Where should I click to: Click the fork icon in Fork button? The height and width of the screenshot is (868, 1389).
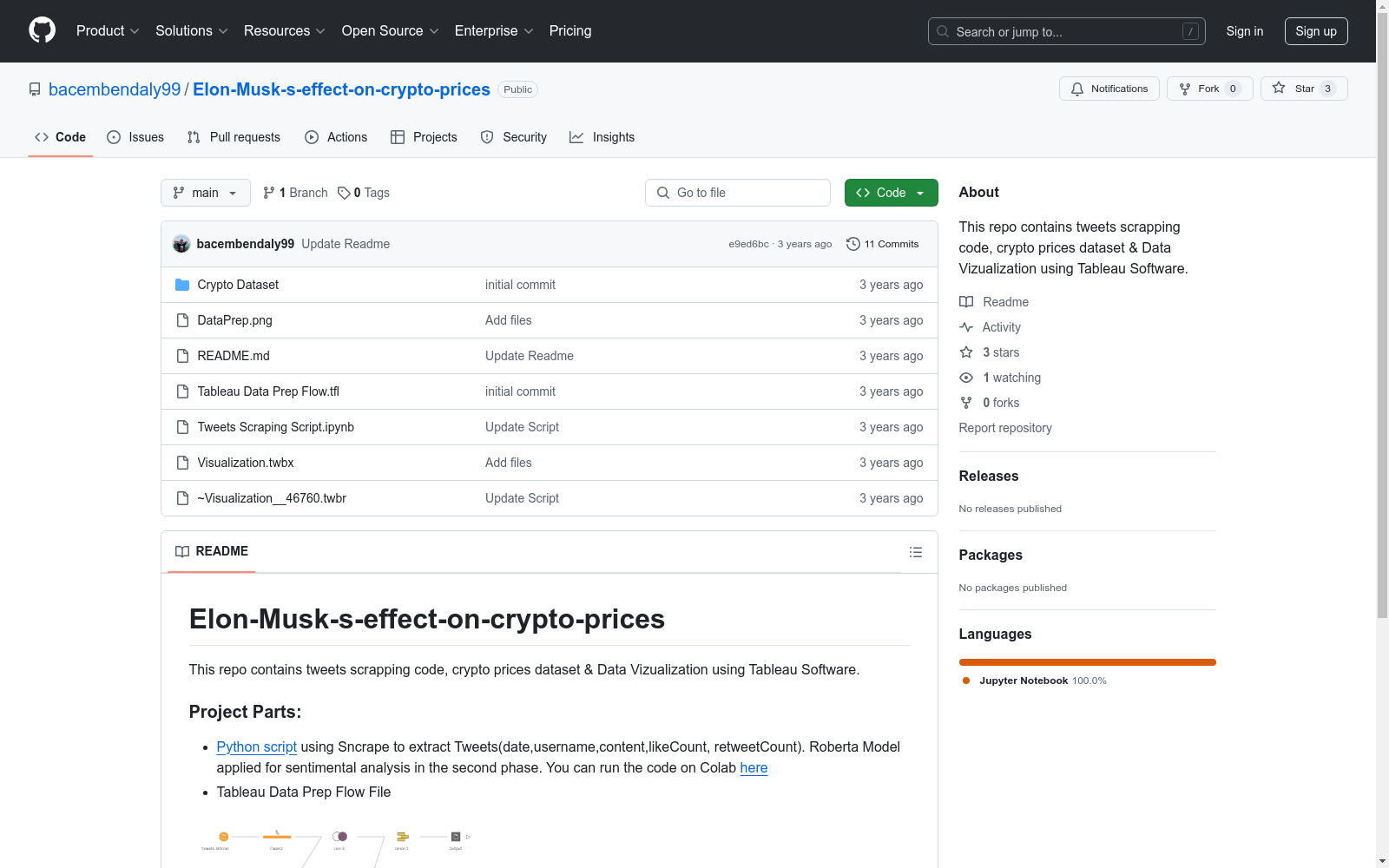click(1185, 89)
